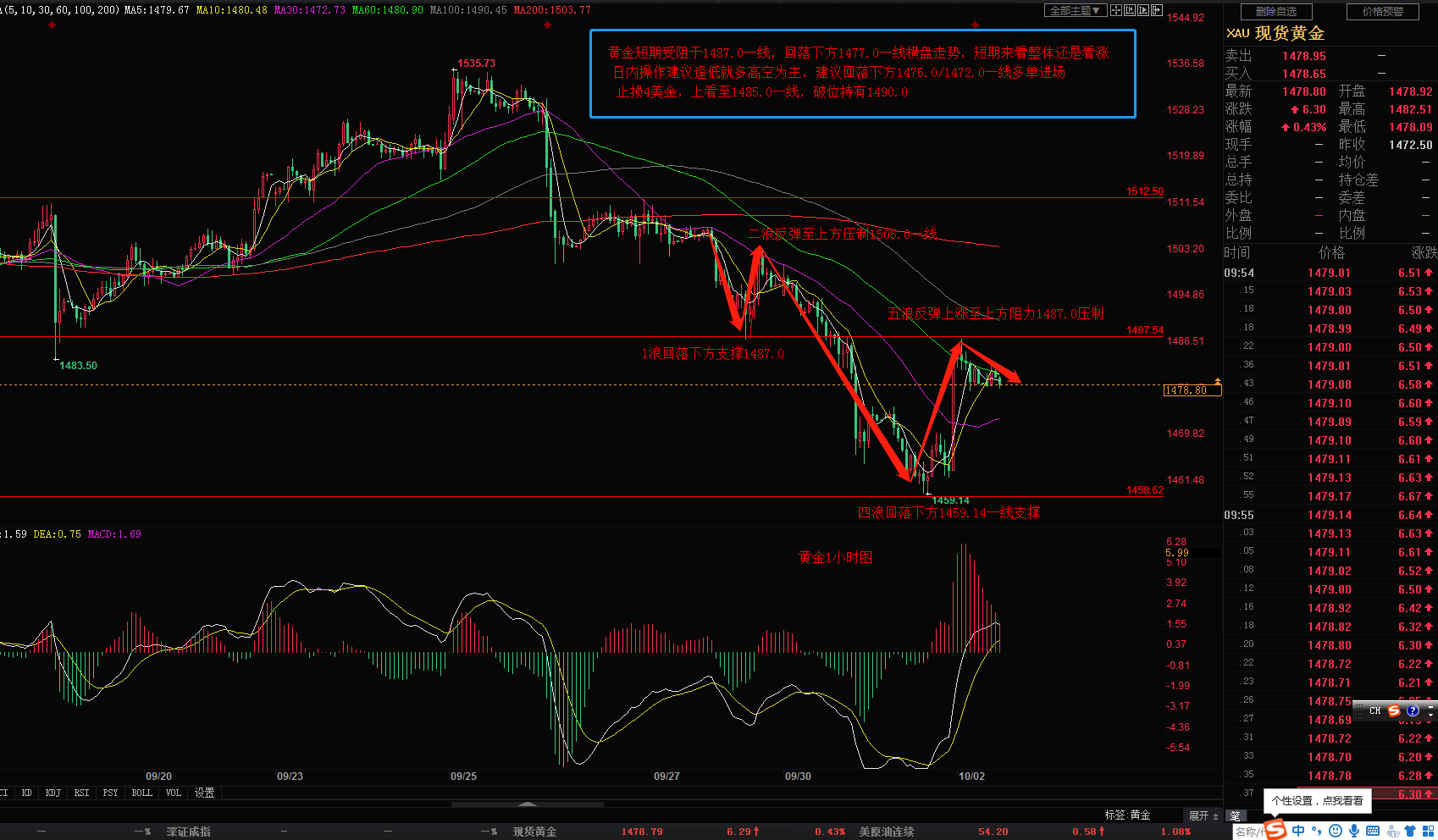The height and width of the screenshot is (840, 1438).
Task: Click the user account icon on Sogou bar
Action: pos(1392,831)
